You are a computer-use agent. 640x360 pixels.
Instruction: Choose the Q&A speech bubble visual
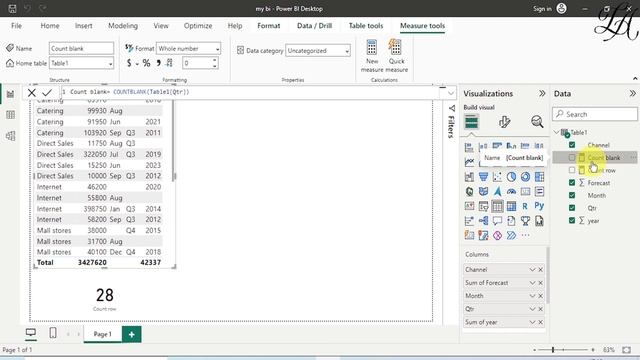pyautogui.click(x=497, y=221)
